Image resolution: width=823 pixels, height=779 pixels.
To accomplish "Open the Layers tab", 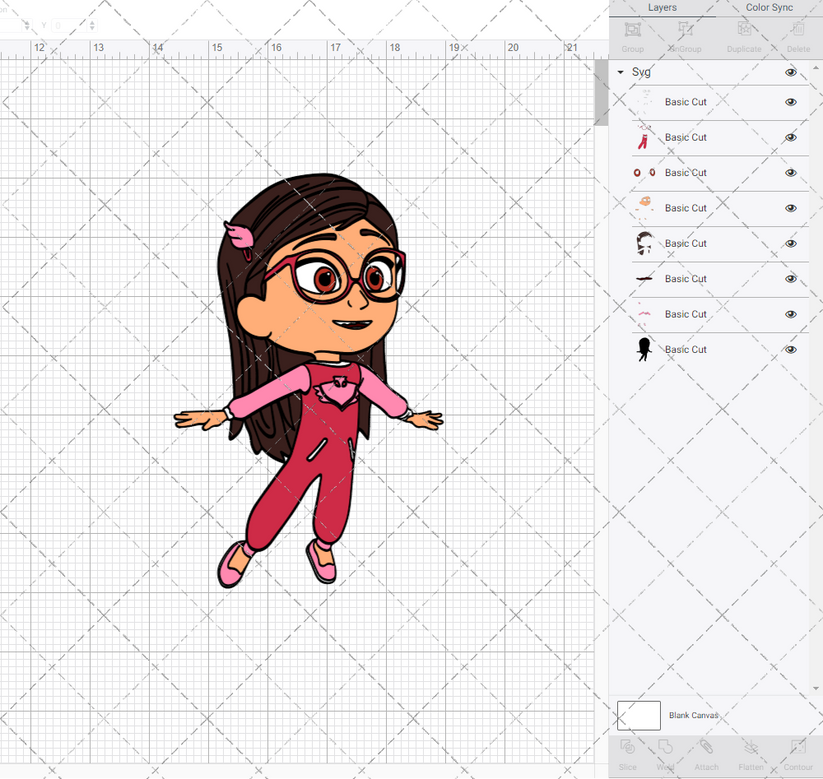I will pos(662,8).
